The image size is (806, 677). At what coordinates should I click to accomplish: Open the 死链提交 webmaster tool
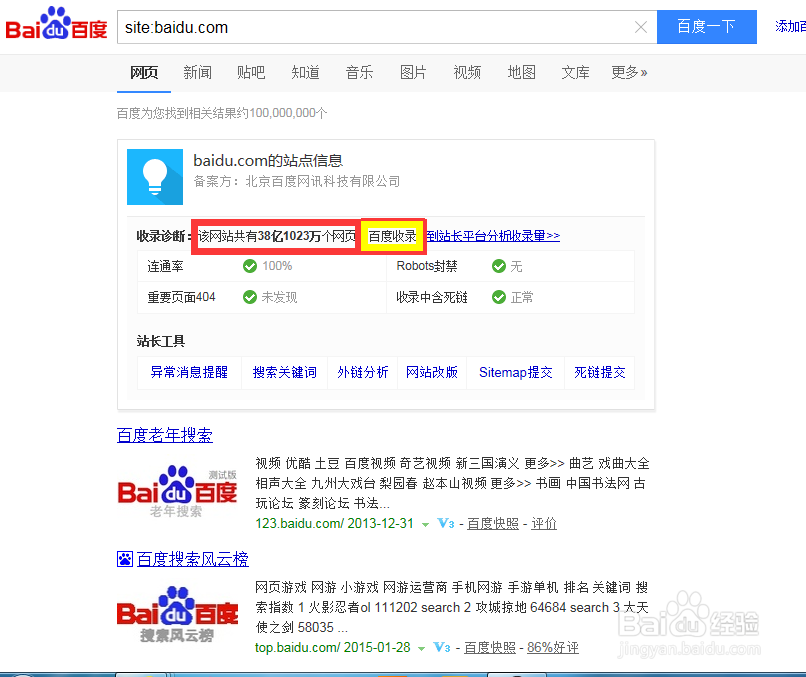600,372
